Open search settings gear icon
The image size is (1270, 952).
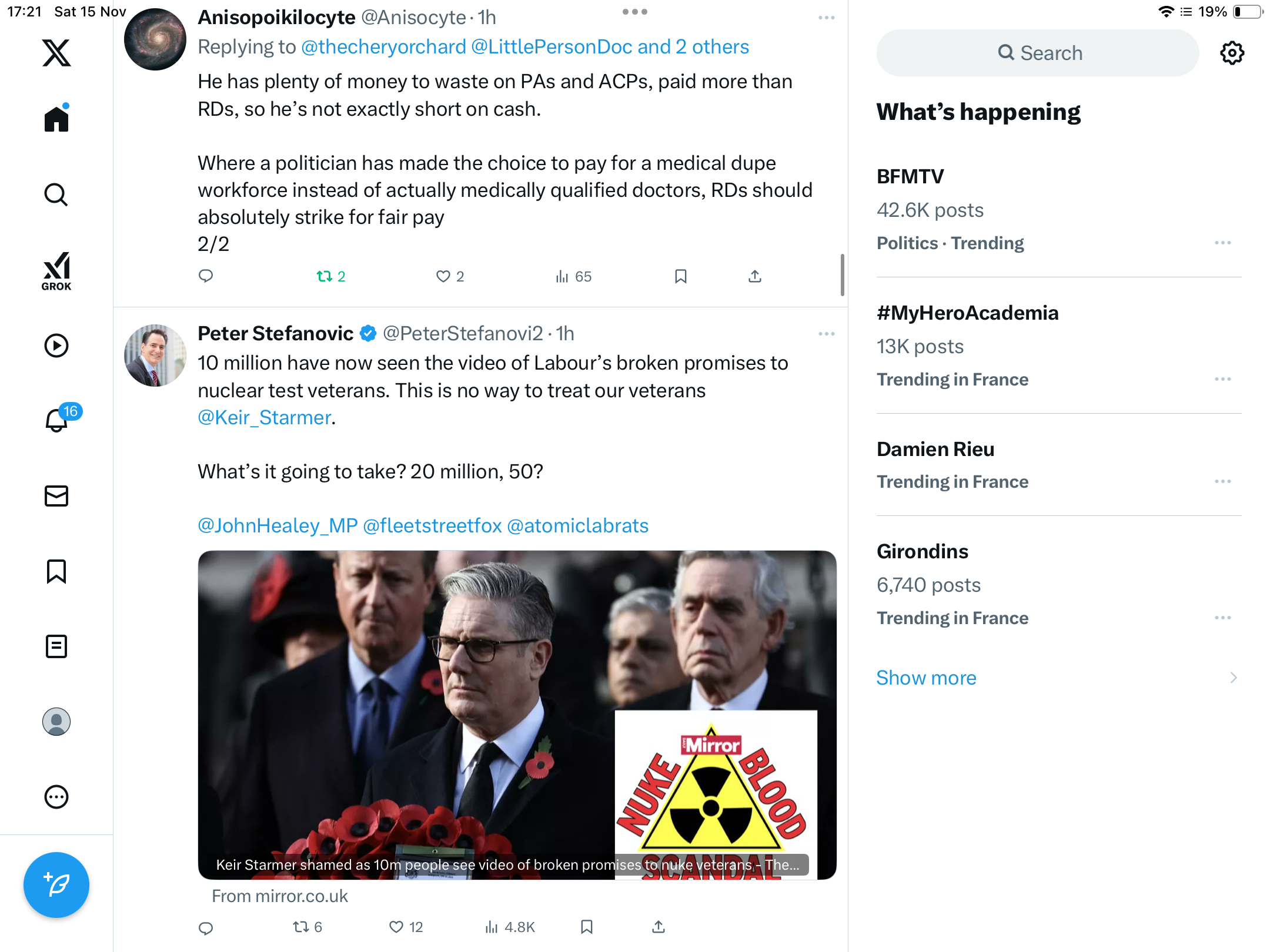point(1232,53)
